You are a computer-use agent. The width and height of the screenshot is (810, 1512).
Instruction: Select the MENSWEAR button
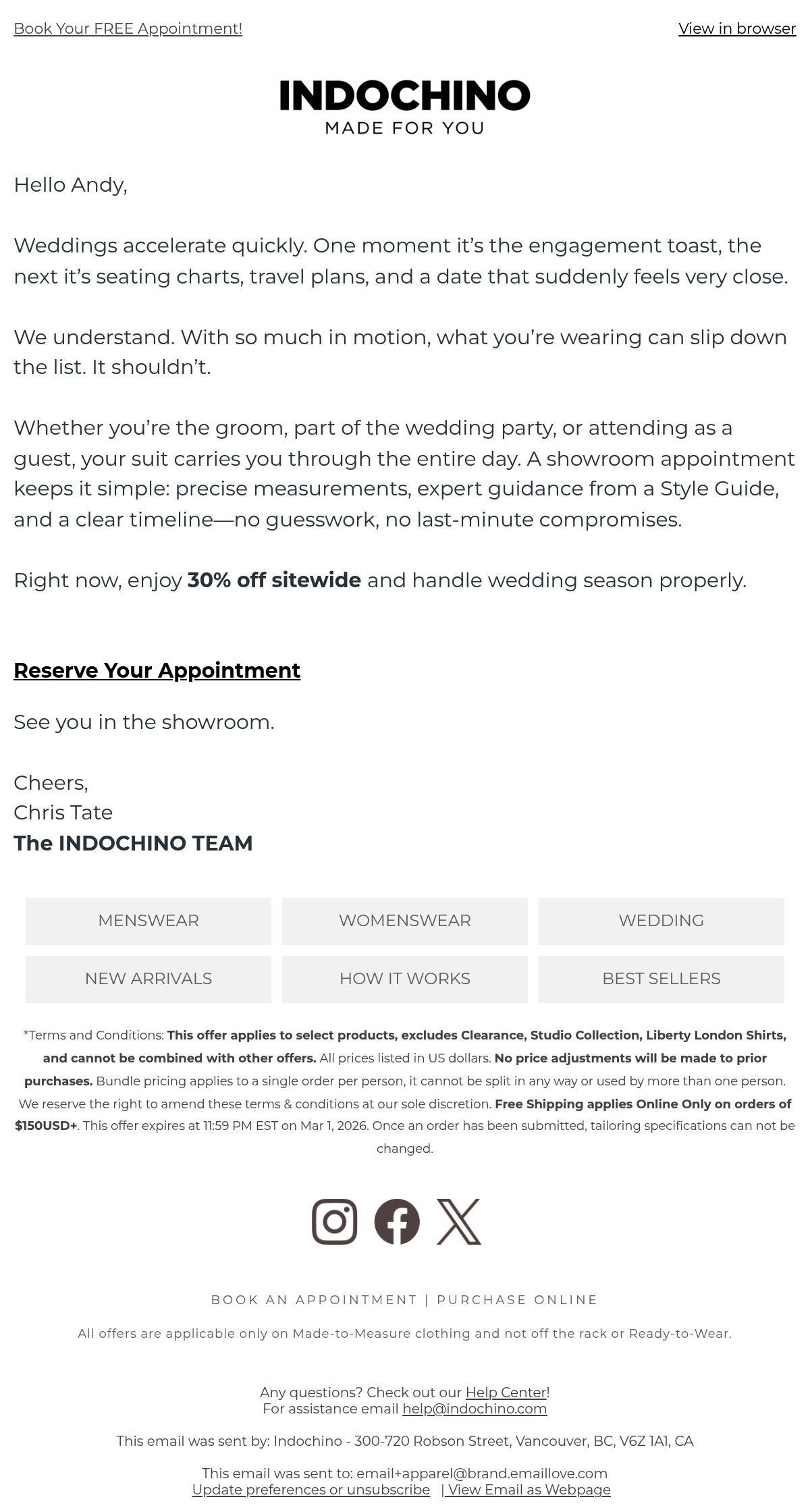tap(148, 921)
